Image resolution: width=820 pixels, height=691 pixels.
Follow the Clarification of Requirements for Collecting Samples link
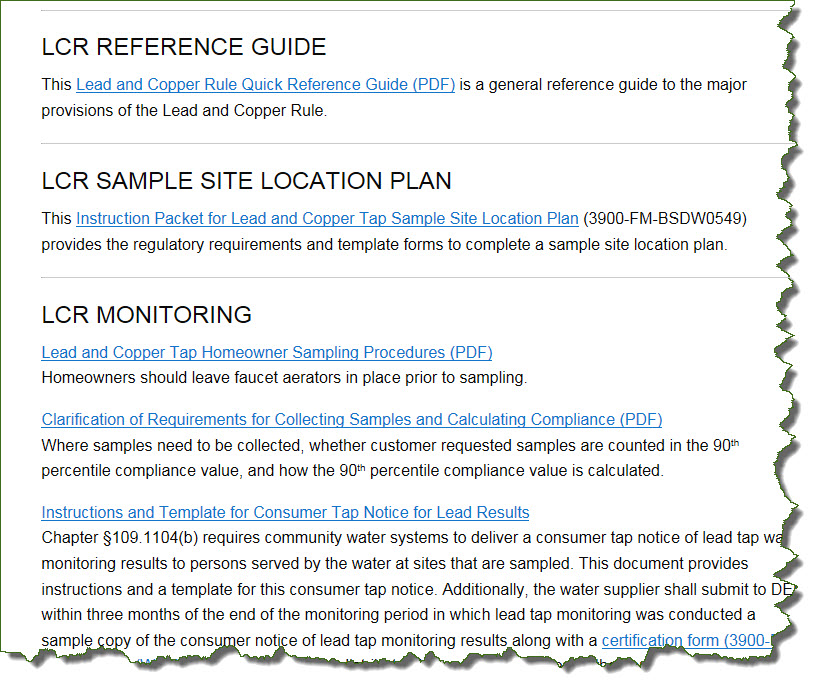coord(351,419)
